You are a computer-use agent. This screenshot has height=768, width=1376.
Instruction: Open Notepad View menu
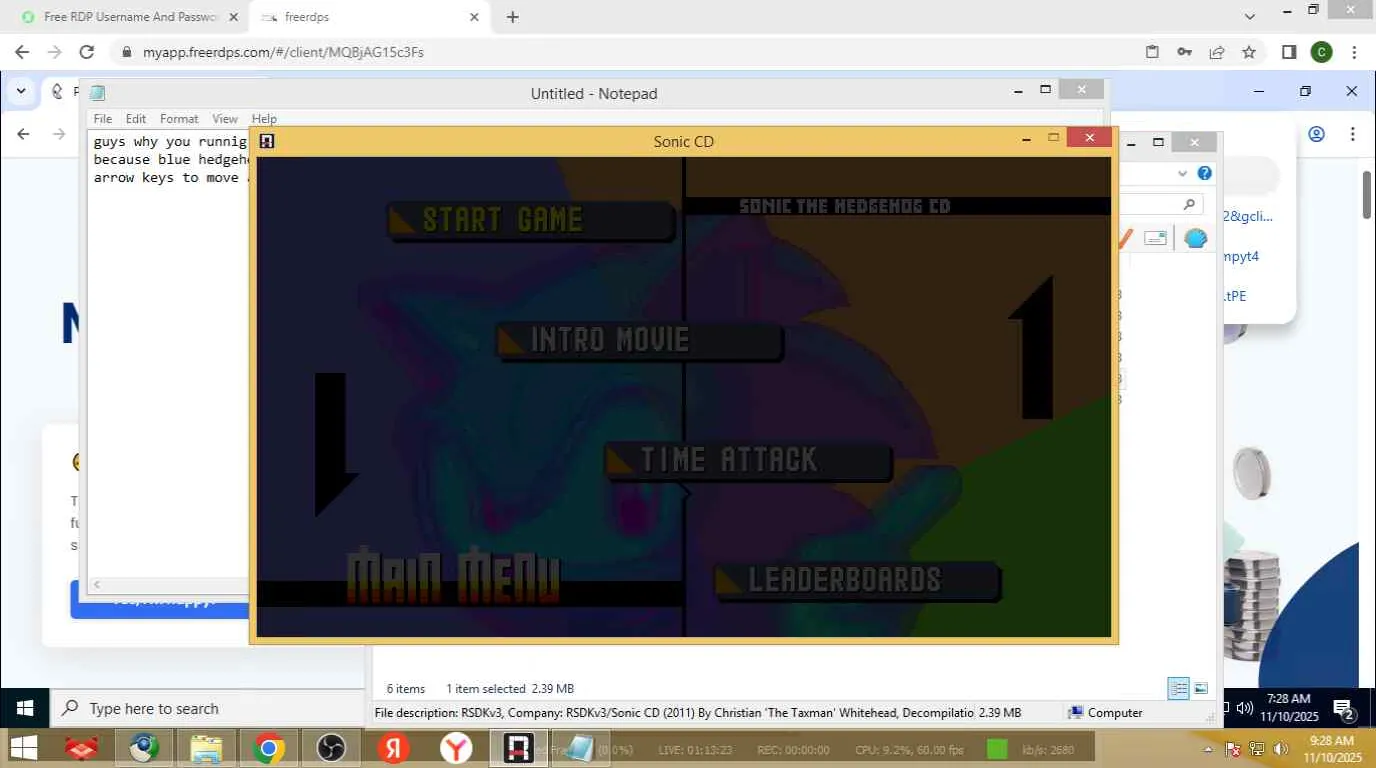225,118
